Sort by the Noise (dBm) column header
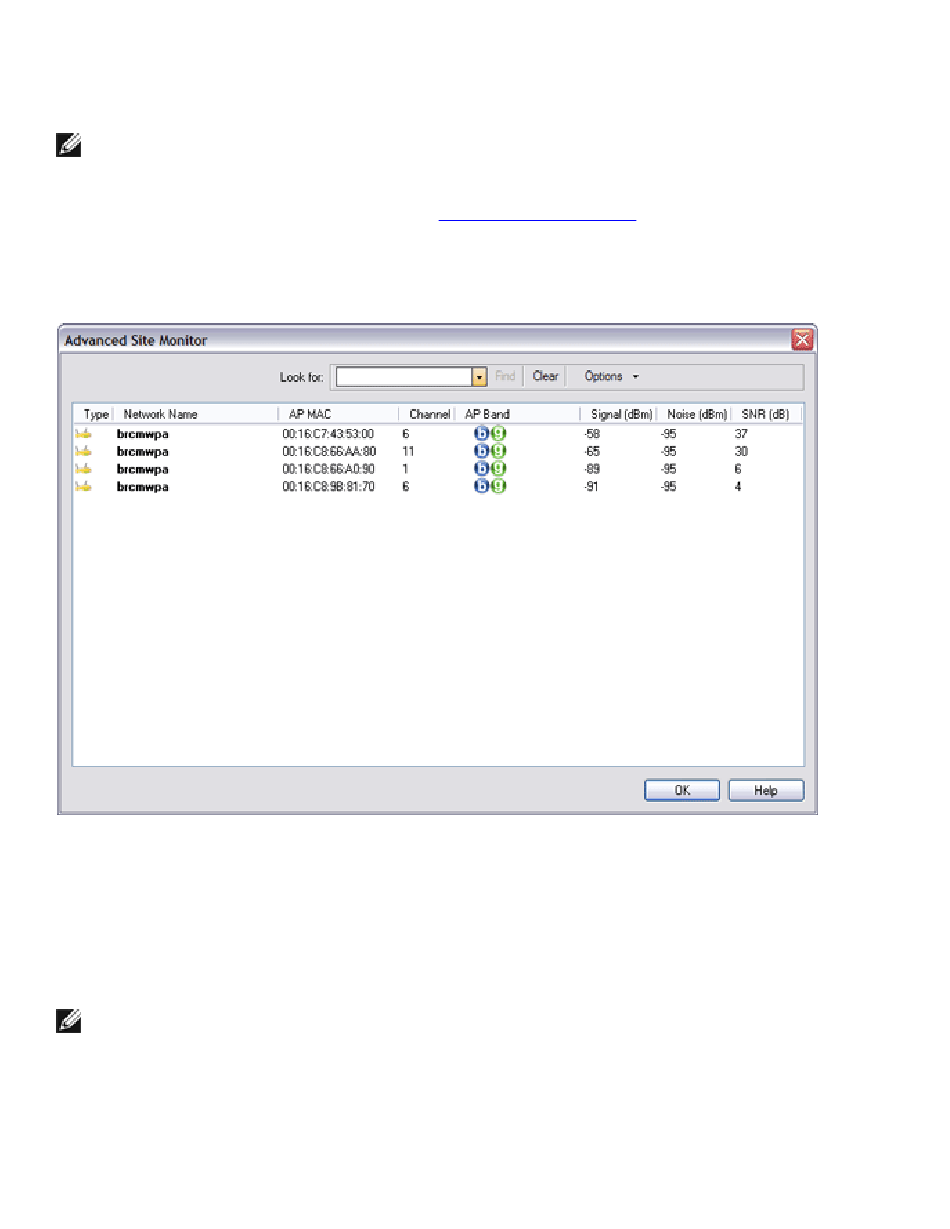Image resolution: width=950 pixels, height=1229 pixels. [x=697, y=414]
